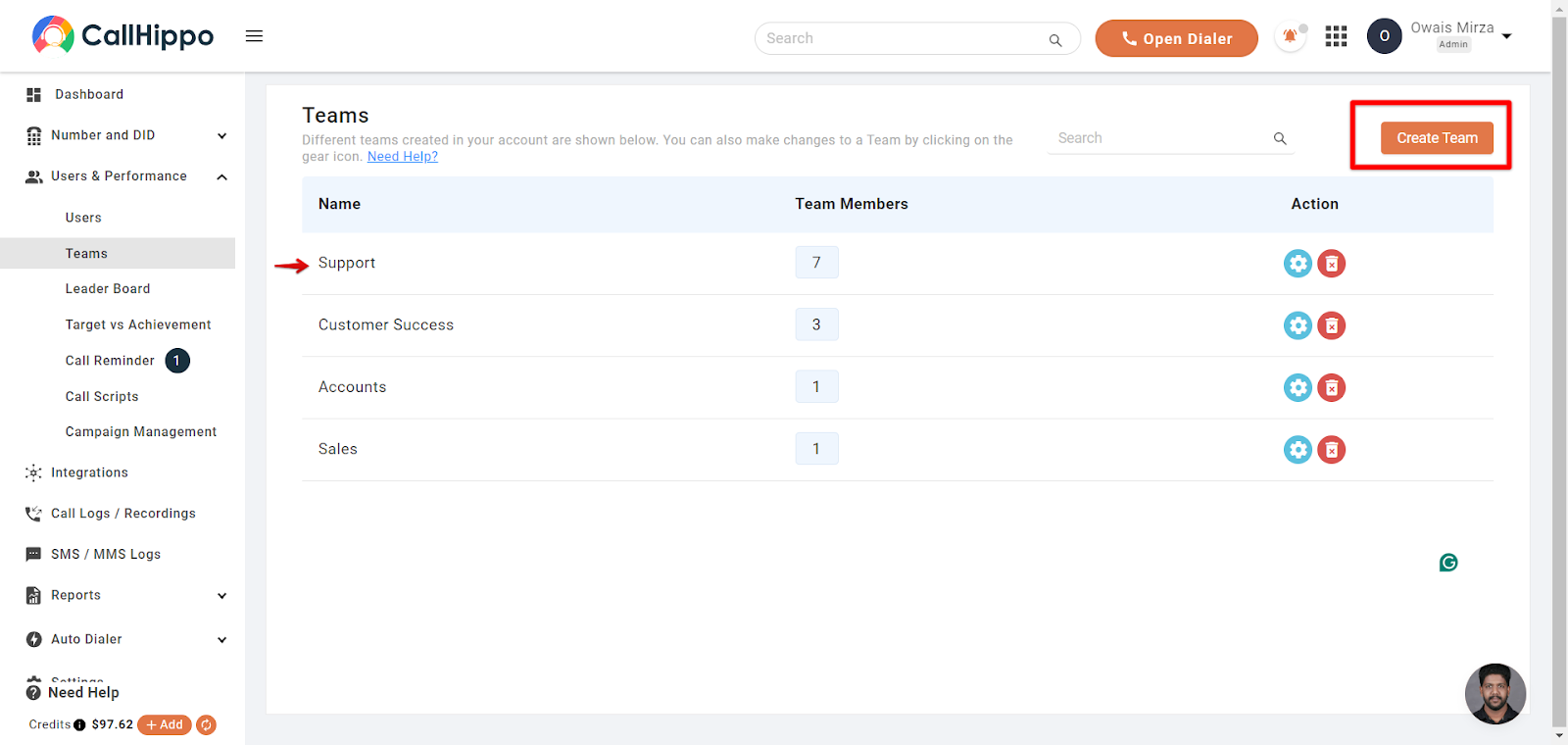Screen dimensions: 1568x745
Task: Open the apps grid icon
Action: click(x=1336, y=37)
